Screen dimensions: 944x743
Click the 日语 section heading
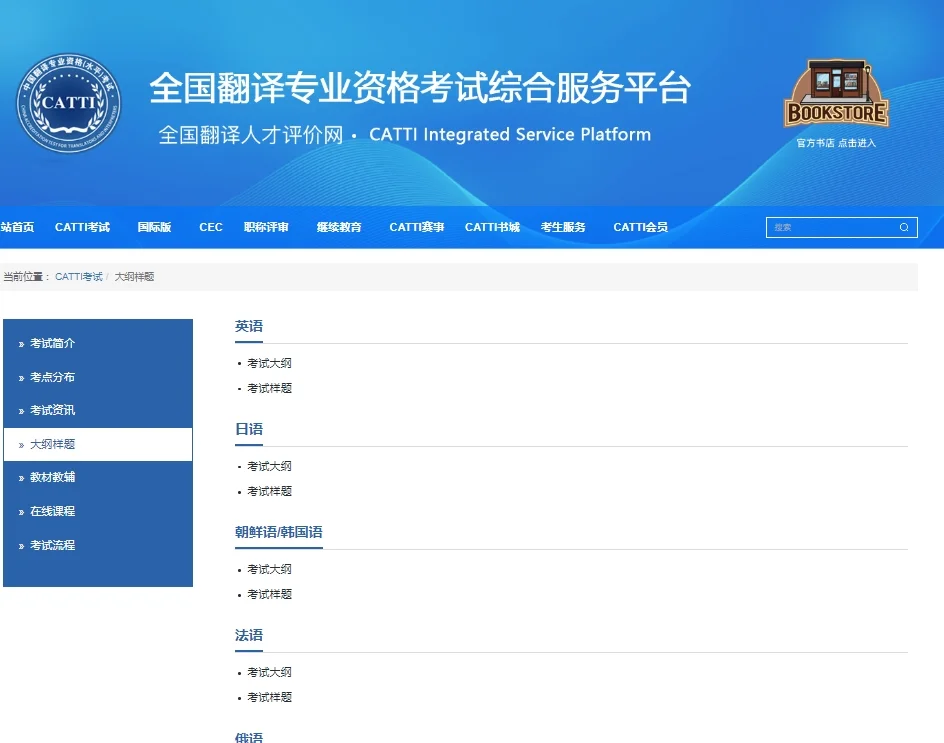(x=249, y=429)
